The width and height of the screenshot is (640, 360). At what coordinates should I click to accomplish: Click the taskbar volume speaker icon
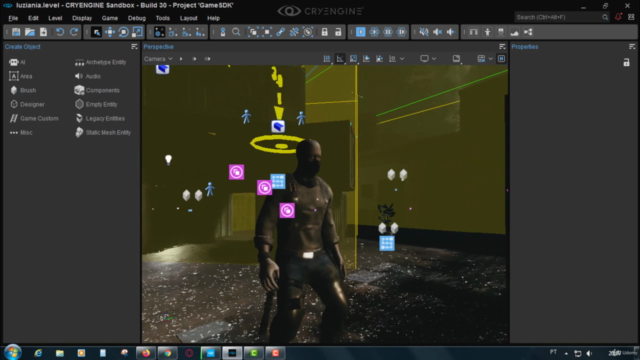click(x=589, y=353)
